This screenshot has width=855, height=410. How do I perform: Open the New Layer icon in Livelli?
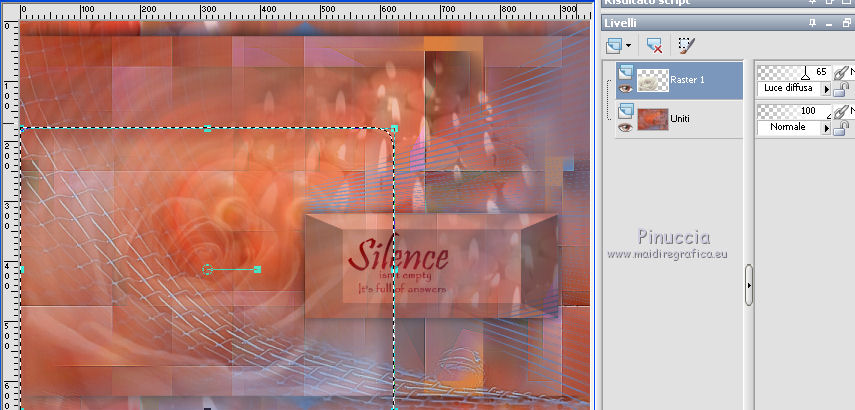[x=613, y=45]
